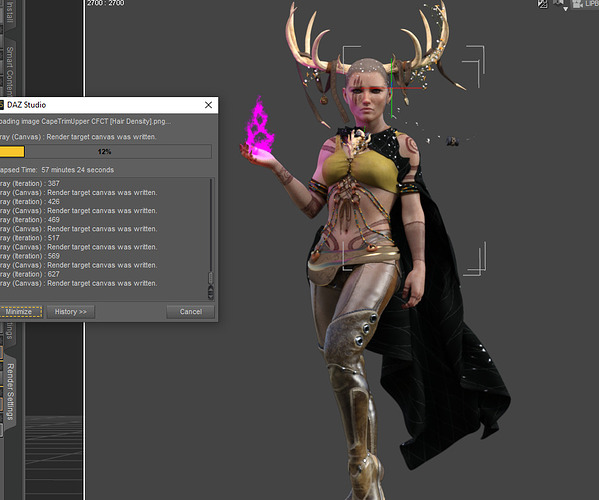Select the pink magic flame in viewport
Viewport: 599px width, 500px height.
(x=259, y=127)
